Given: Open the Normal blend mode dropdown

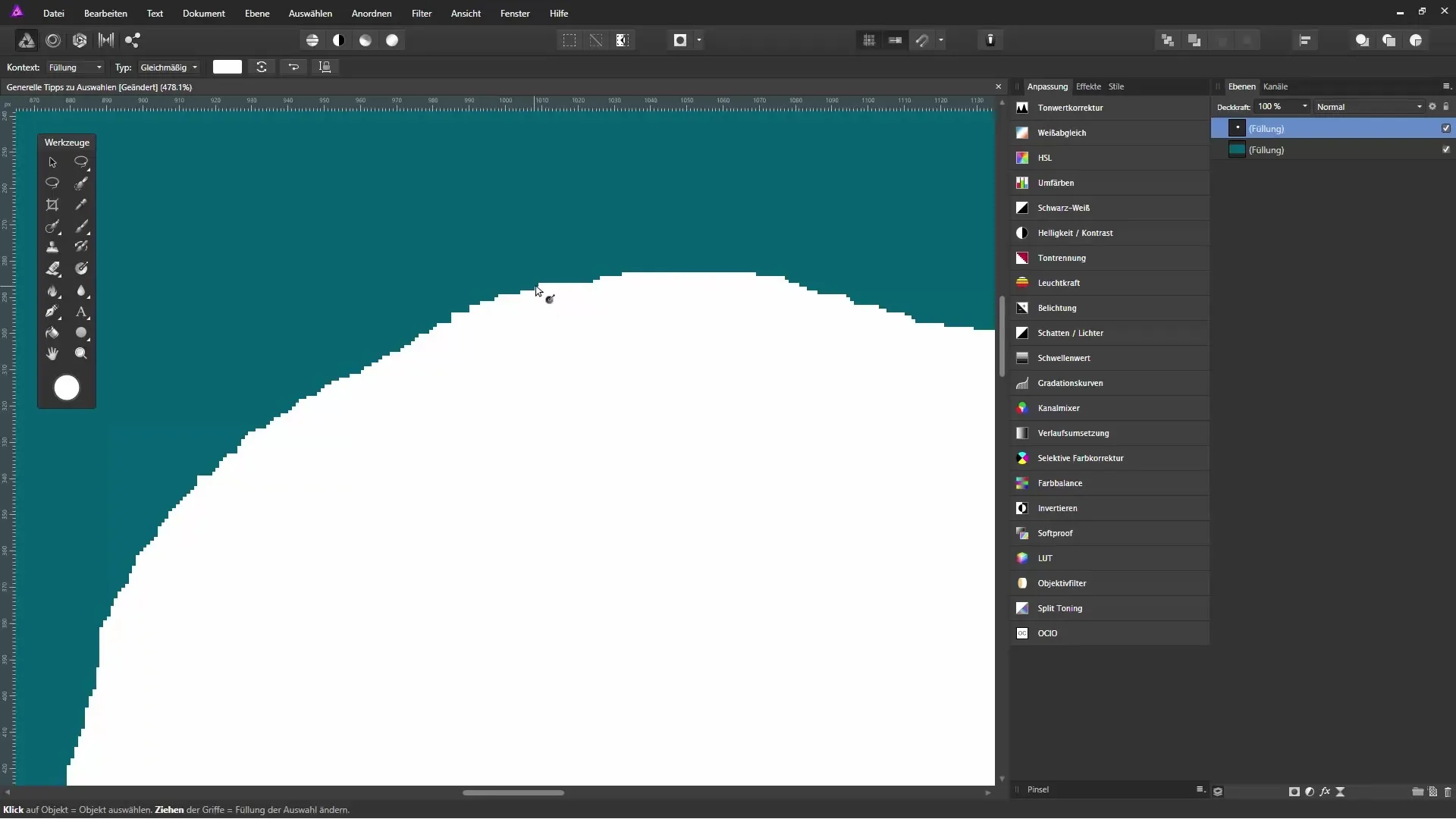Looking at the screenshot, I should click(x=1370, y=107).
